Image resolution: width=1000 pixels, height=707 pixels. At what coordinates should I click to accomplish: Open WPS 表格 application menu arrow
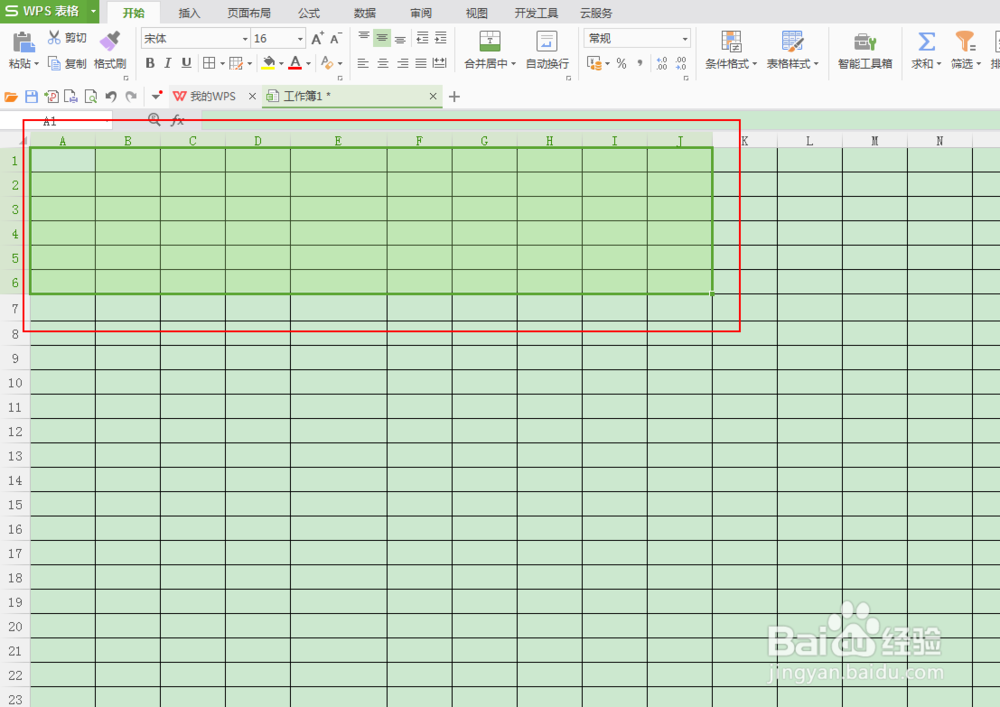pos(93,11)
